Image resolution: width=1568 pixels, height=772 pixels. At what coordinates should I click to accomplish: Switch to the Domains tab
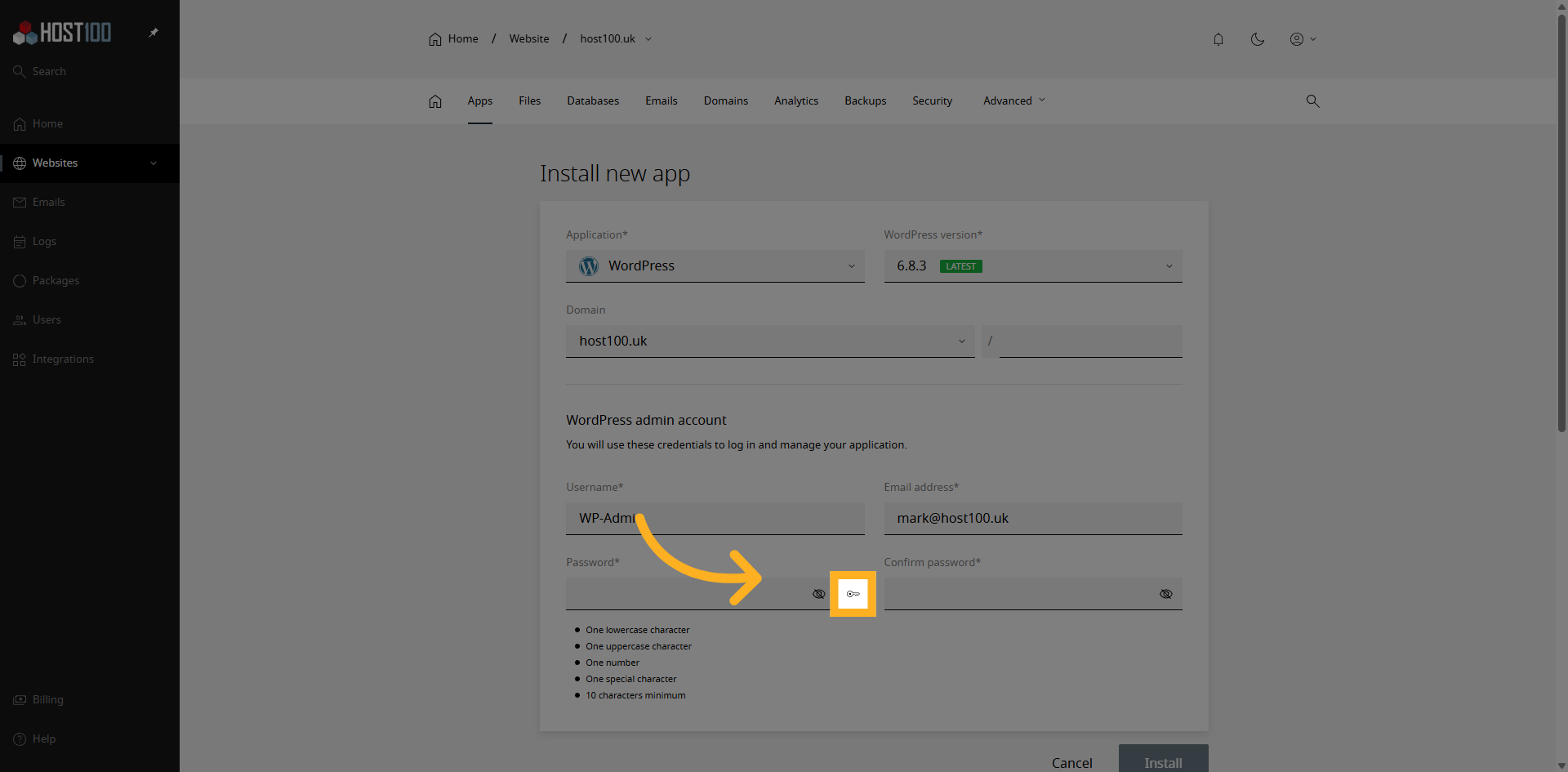tap(726, 100)
